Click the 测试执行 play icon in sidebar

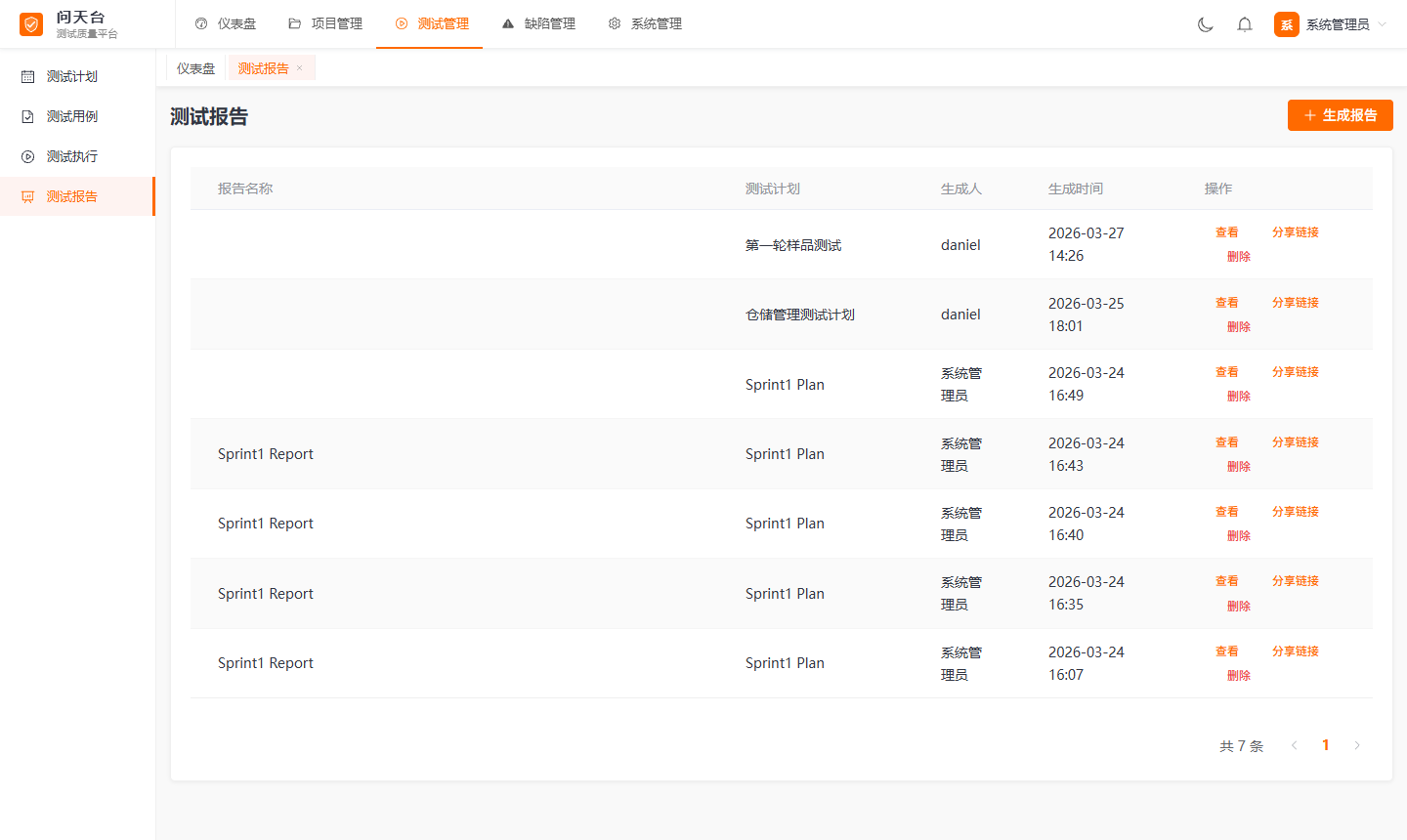coord(27,156)
